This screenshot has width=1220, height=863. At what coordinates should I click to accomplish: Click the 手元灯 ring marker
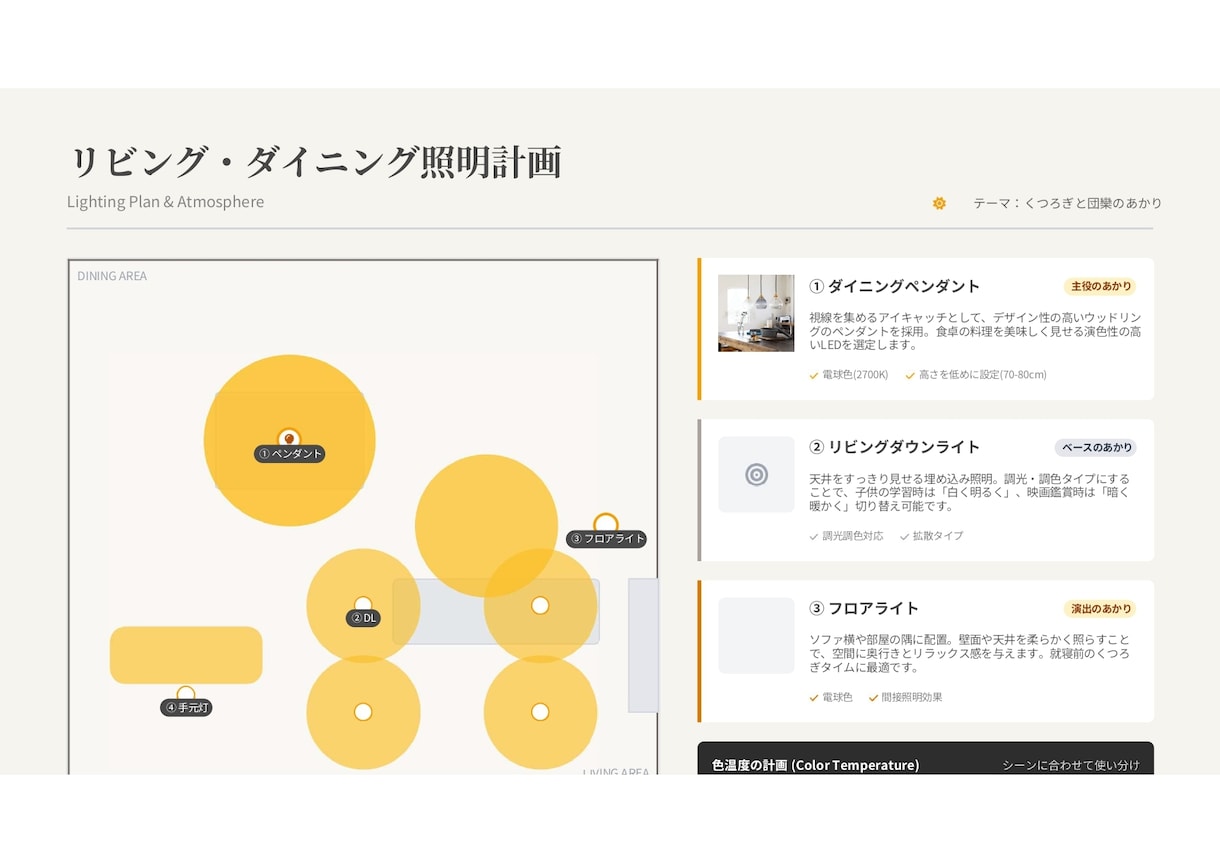185,694
